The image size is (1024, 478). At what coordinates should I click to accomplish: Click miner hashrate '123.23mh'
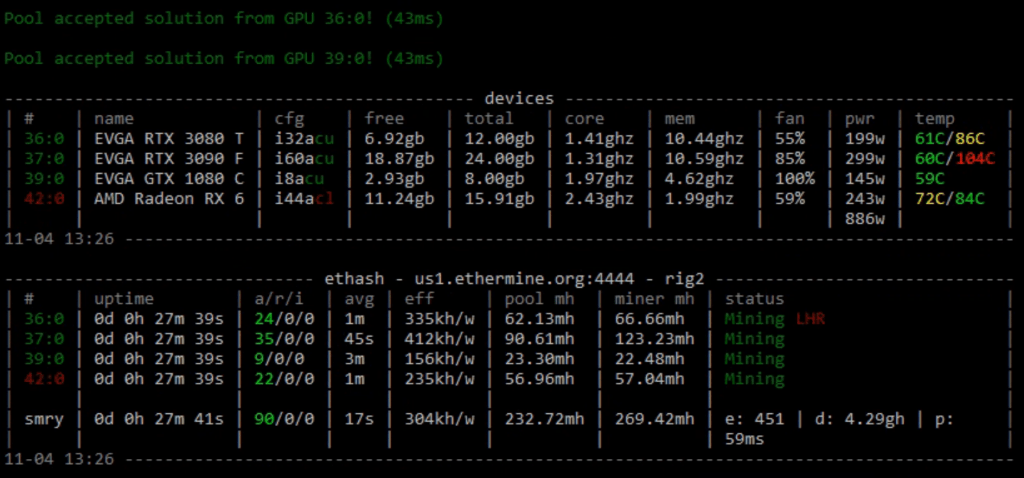[x=654, y=339]
